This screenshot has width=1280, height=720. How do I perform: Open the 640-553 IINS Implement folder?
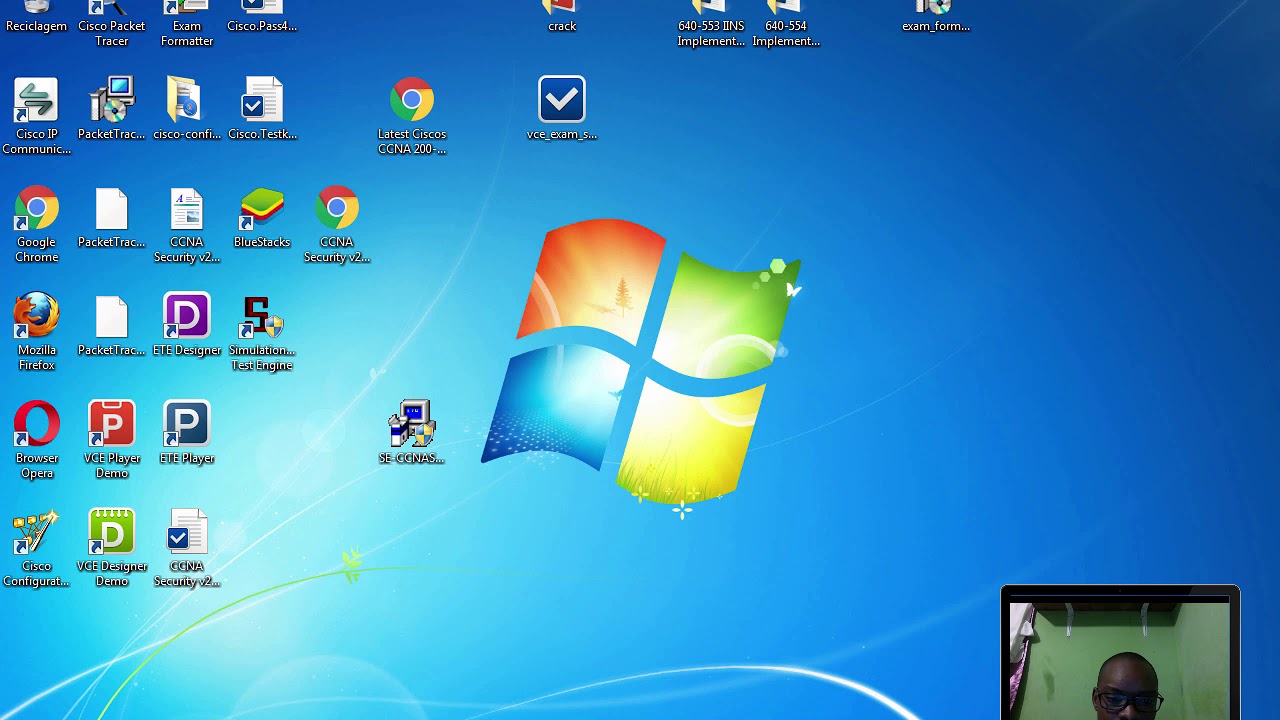coord(711,22)
